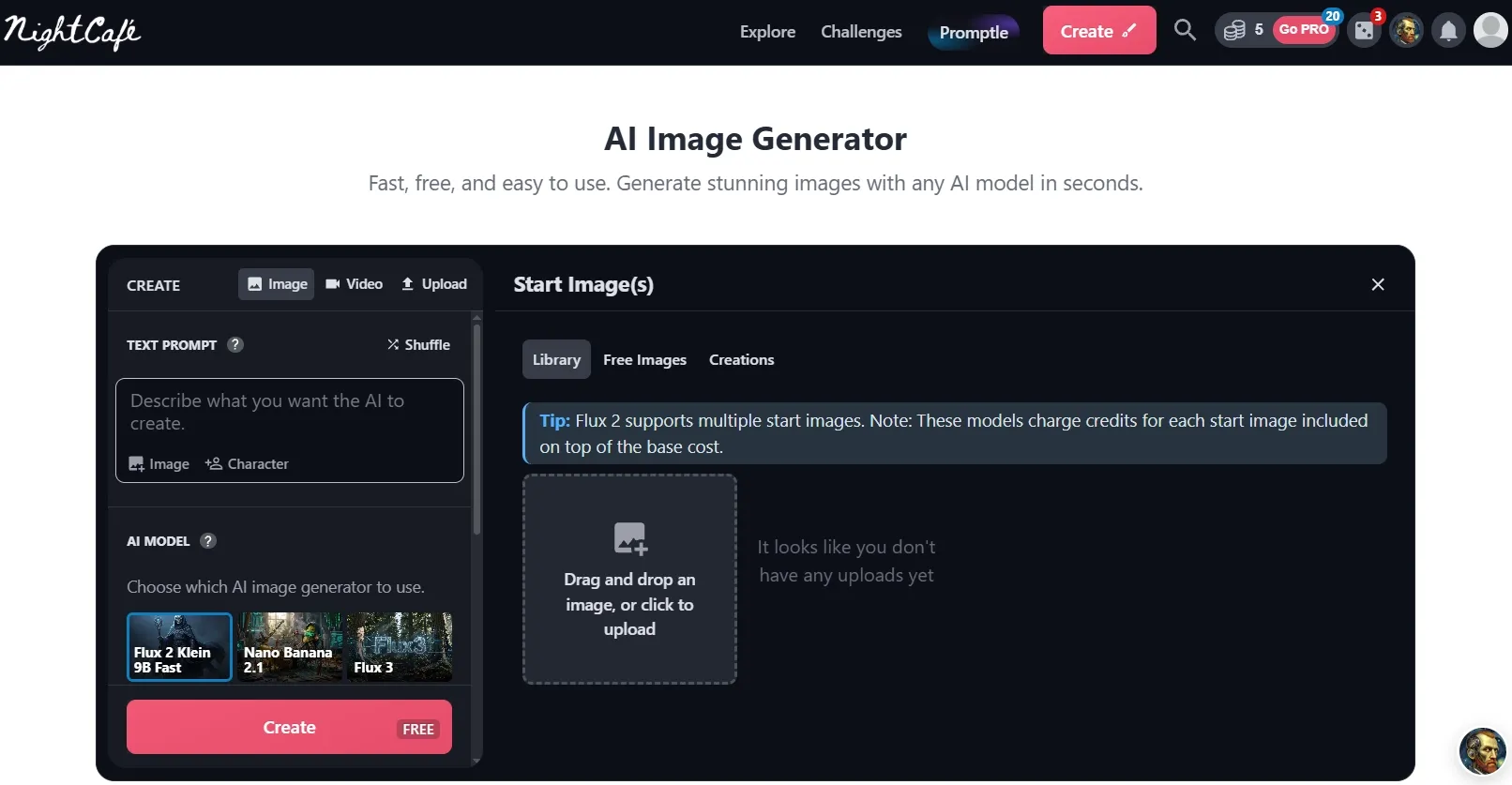Click the left panel scrollbar
1512x785 pixels.
pyautogui.click(x=476, y=430)
